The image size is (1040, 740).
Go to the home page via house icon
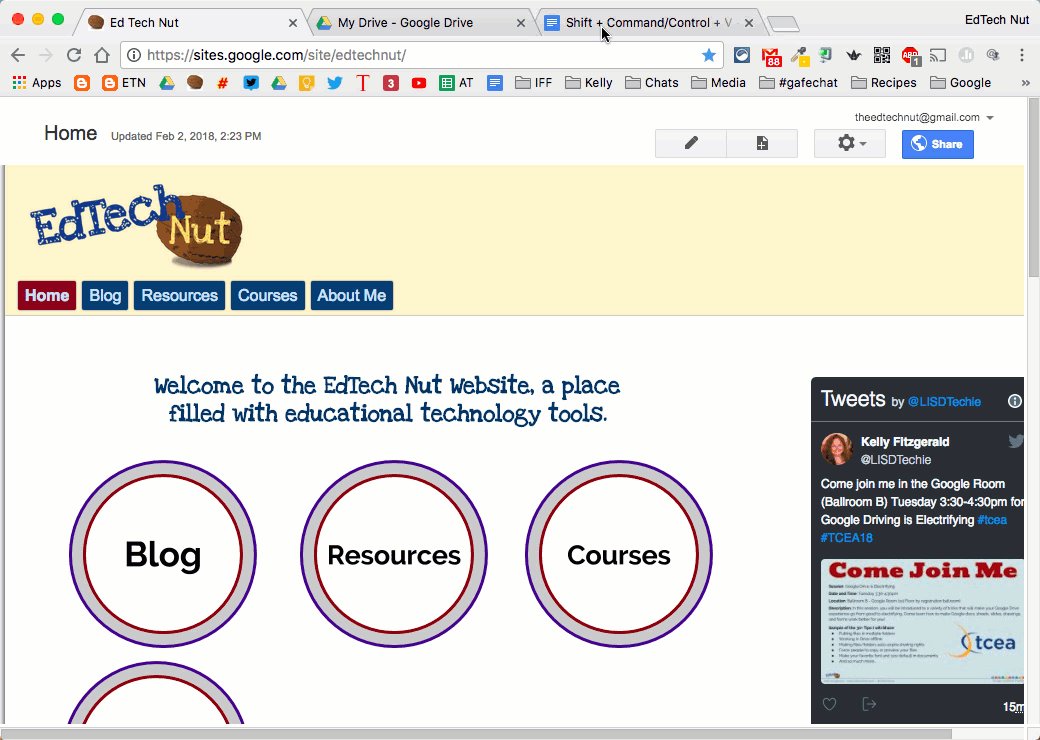[x=101, y=55]
